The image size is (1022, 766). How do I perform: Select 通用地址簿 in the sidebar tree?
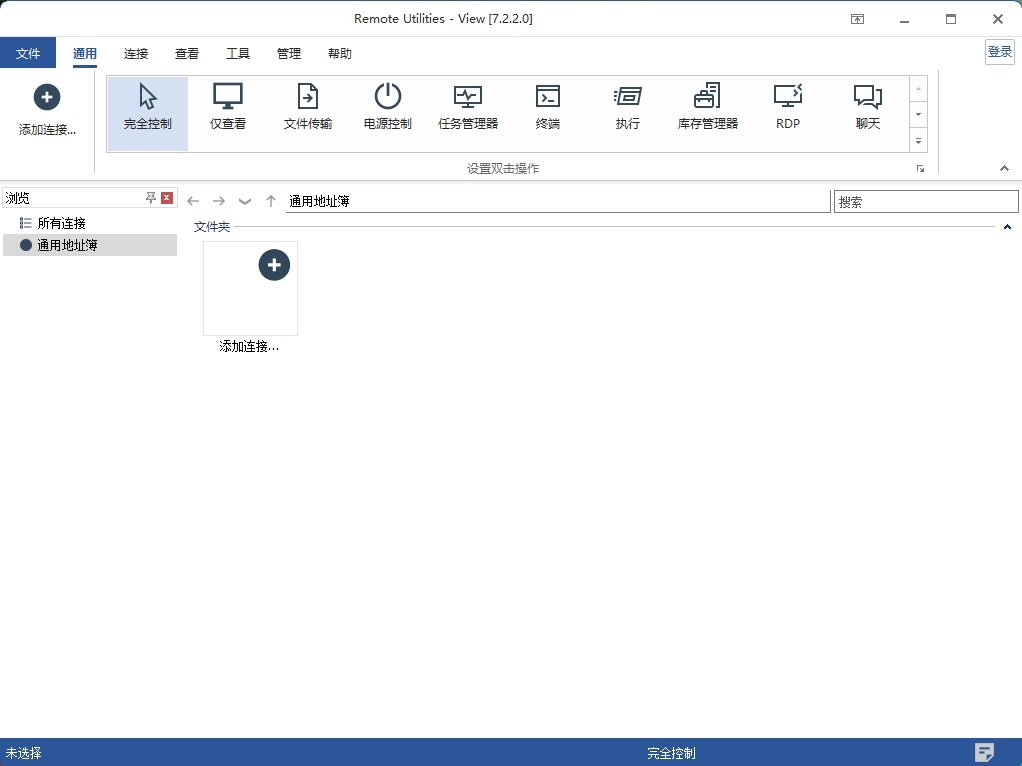click(x=67, y=245)
